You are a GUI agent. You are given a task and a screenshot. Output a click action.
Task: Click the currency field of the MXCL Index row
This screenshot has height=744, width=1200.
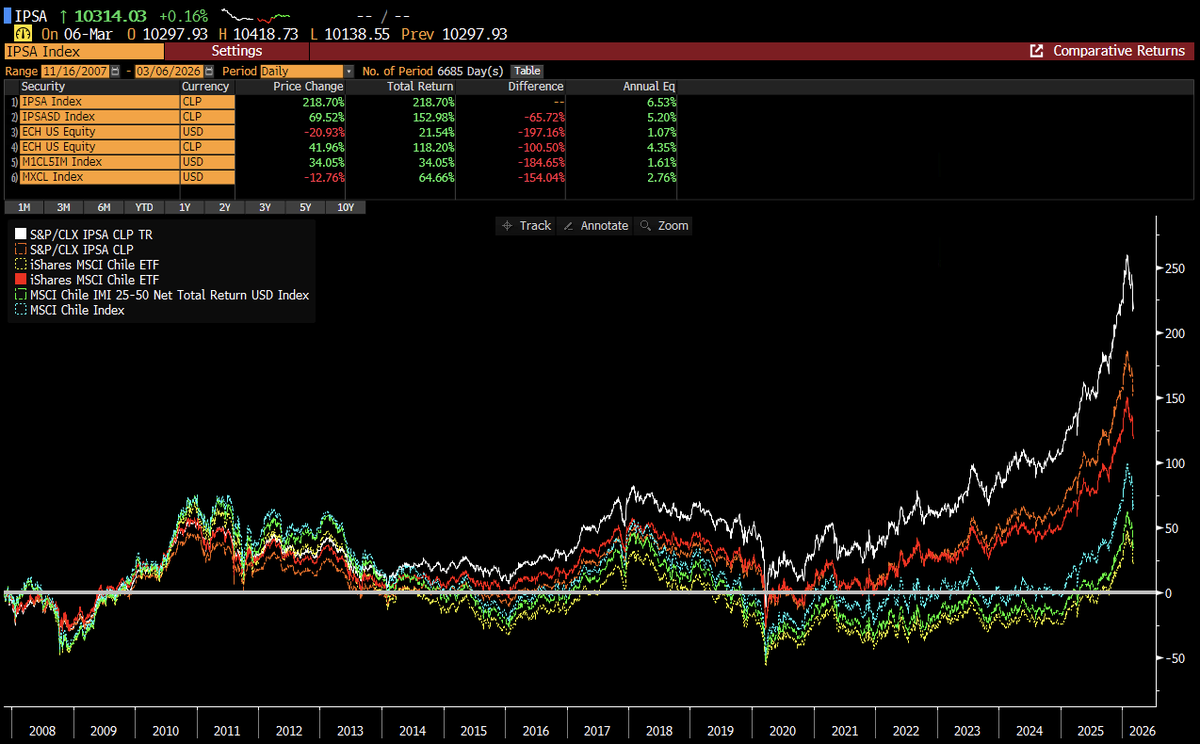tap(207, 177)
